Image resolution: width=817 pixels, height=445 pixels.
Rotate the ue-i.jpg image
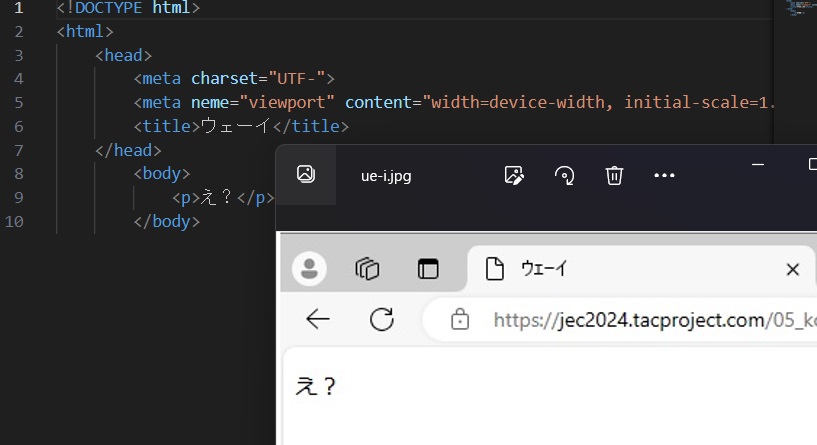coord(564,176)
